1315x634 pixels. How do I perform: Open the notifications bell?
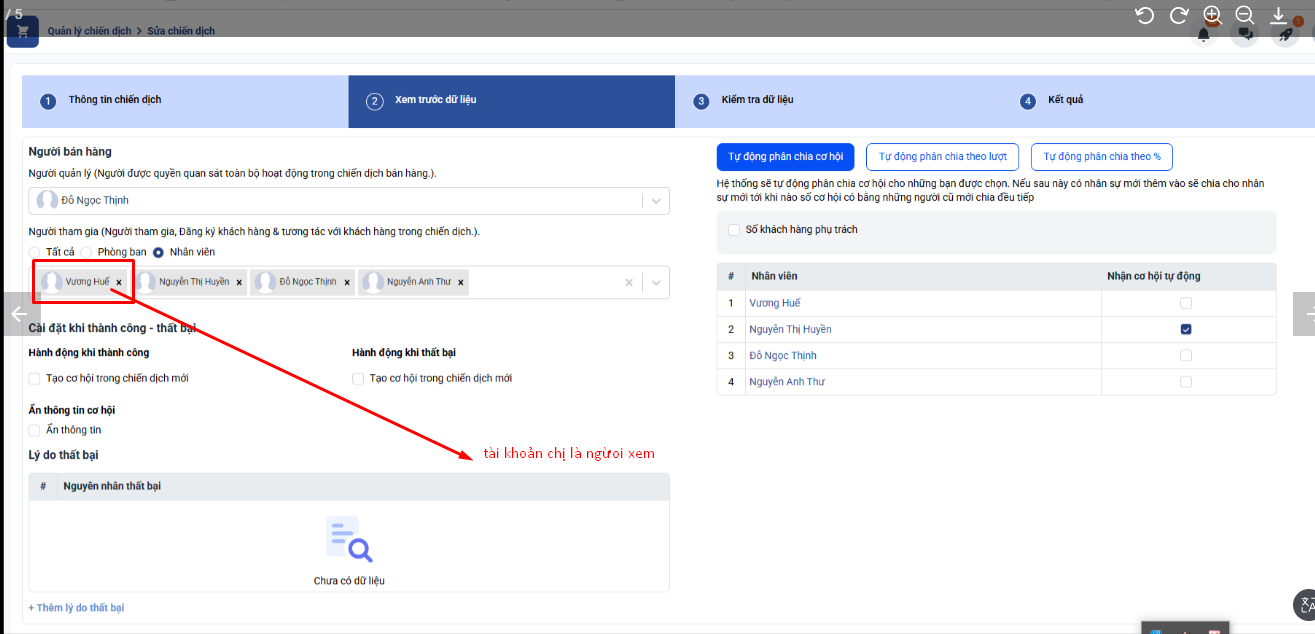point(1203,35)
